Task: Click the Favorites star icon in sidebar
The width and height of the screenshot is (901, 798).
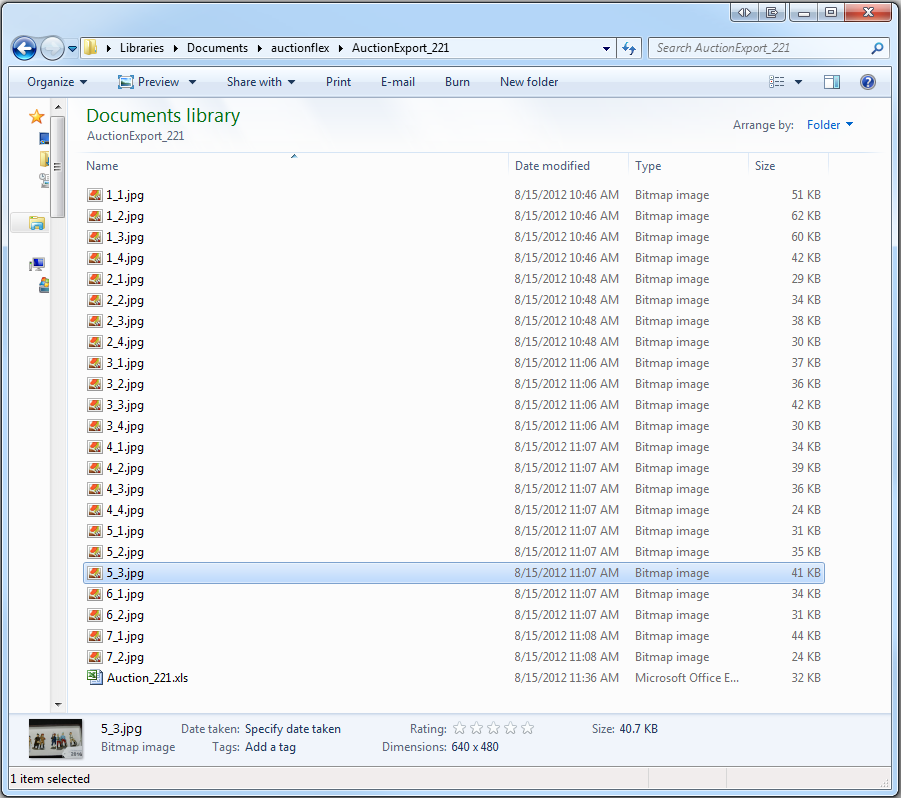Action: coord(37,117)
